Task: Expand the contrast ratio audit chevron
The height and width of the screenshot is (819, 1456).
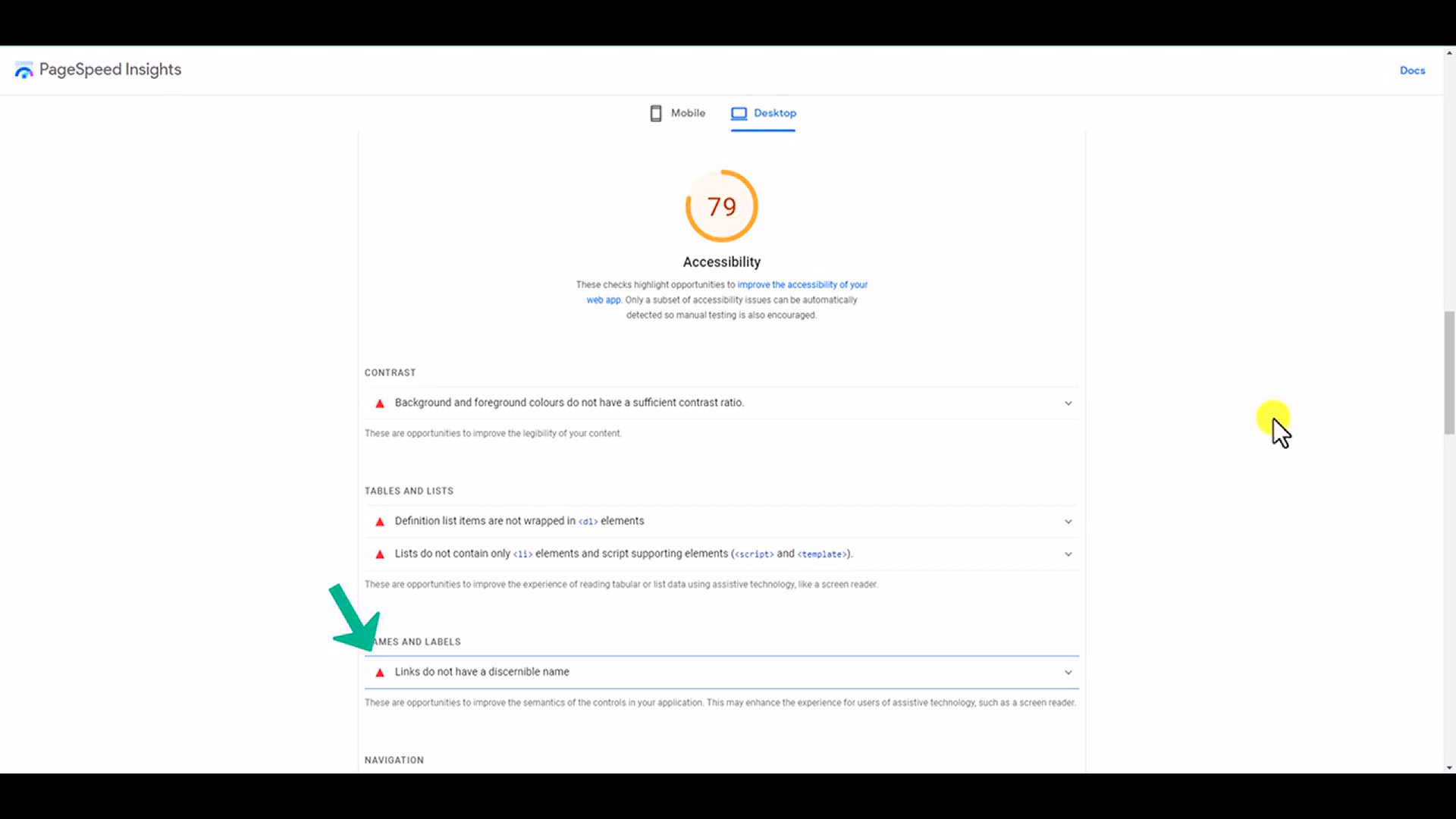Action: coord(1068,403)
